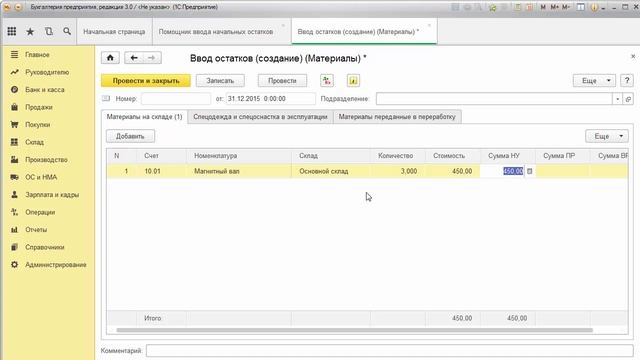The image size is (640, 360).
Task: Open Favorites star in top panel
Action: 30,31
